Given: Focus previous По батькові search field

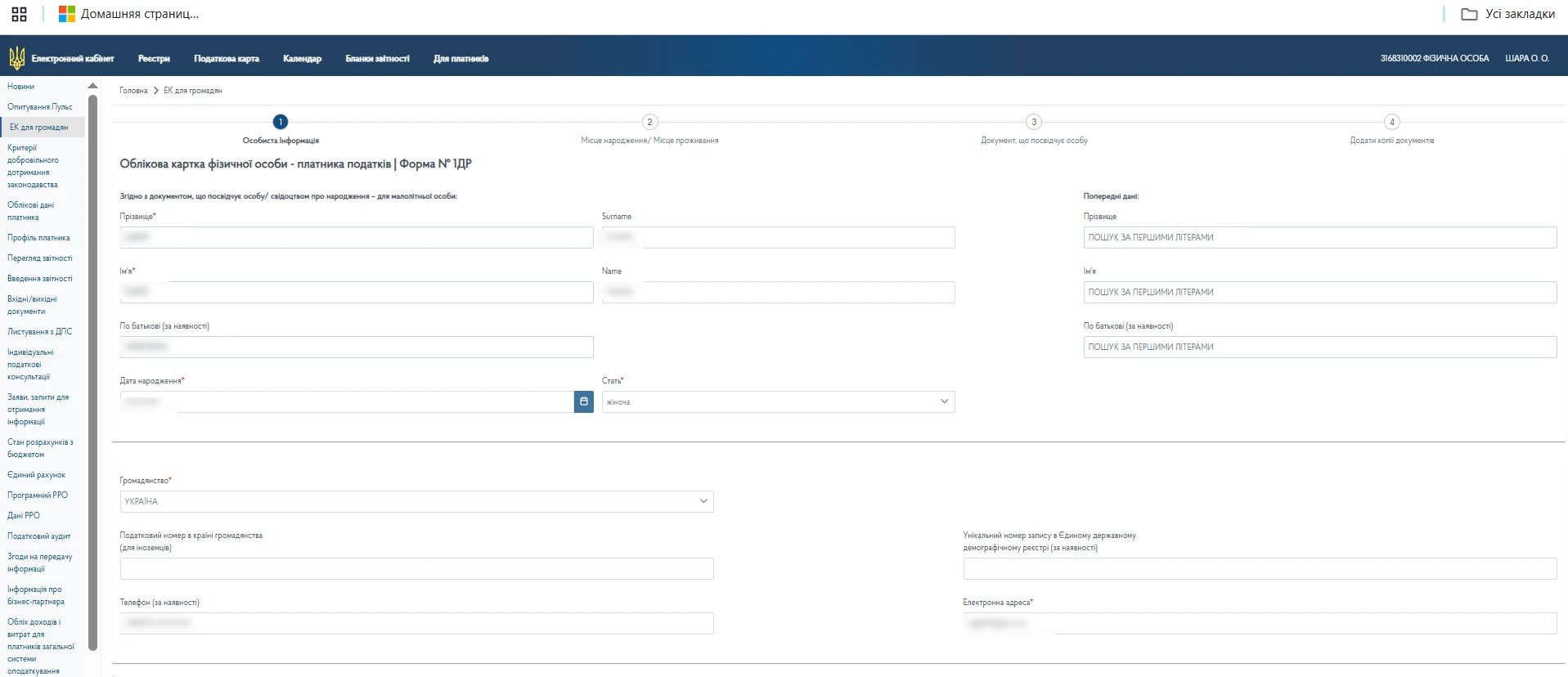Looking at the screenshot, I should coord(1320,347).
